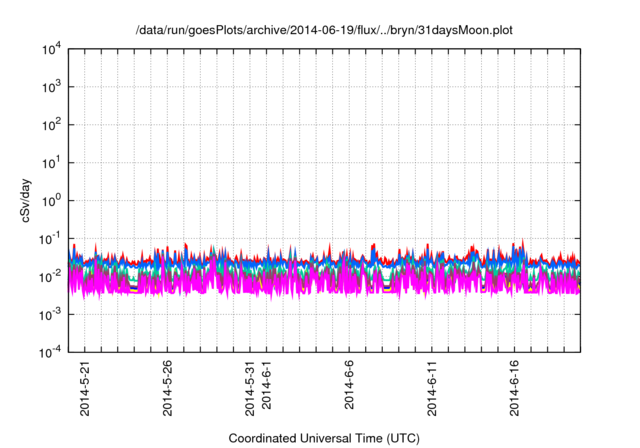Image resolution: width=640 pixels, height=448 pixels.
Task: Click the 10^-3 y-axis tick label
Action: (x=50, y=314)
